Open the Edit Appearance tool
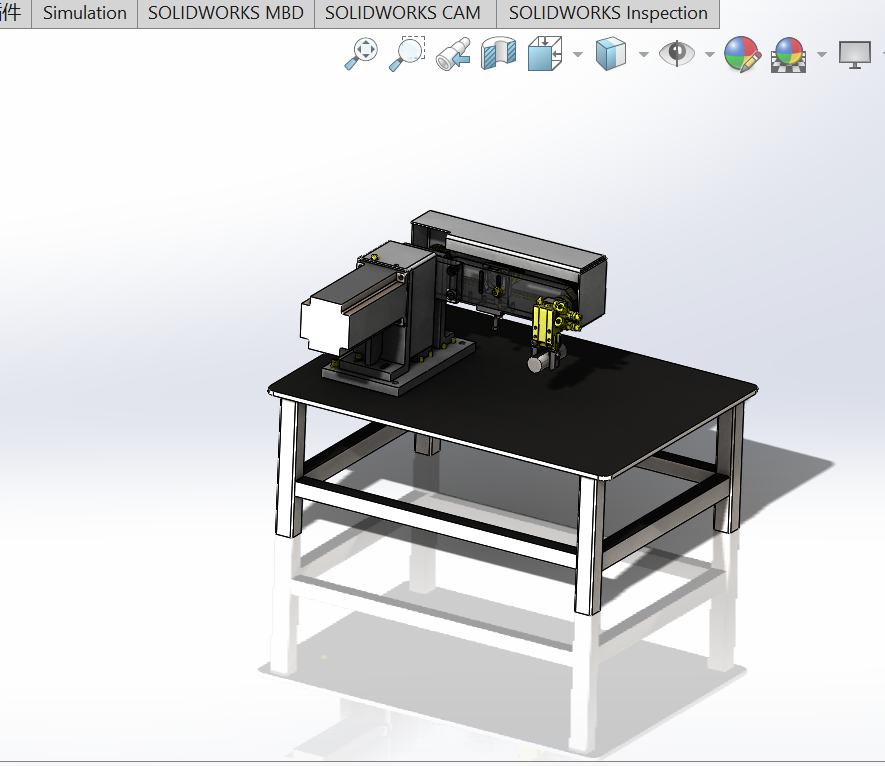This screenshot has width=885, height=766. 743,54
